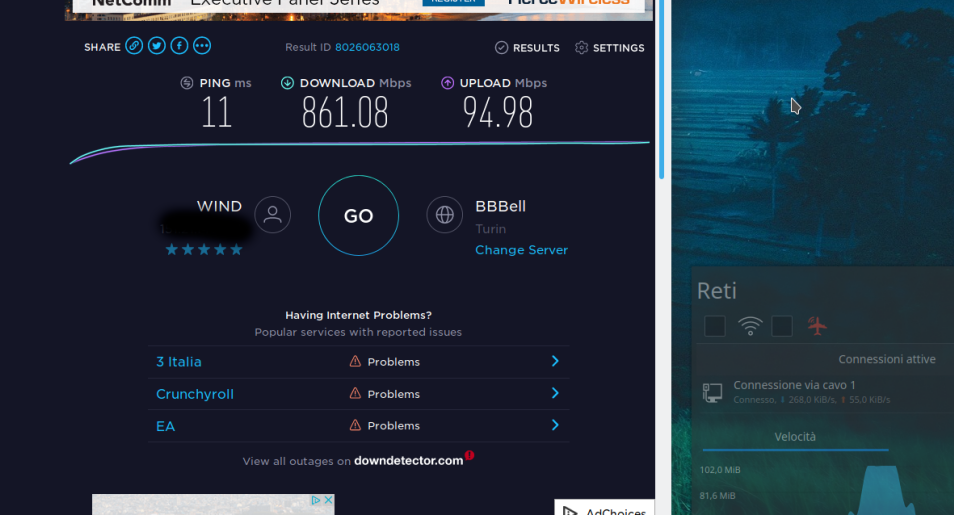Click the 102,0 MiB graph axis label

tap(720, 470)
